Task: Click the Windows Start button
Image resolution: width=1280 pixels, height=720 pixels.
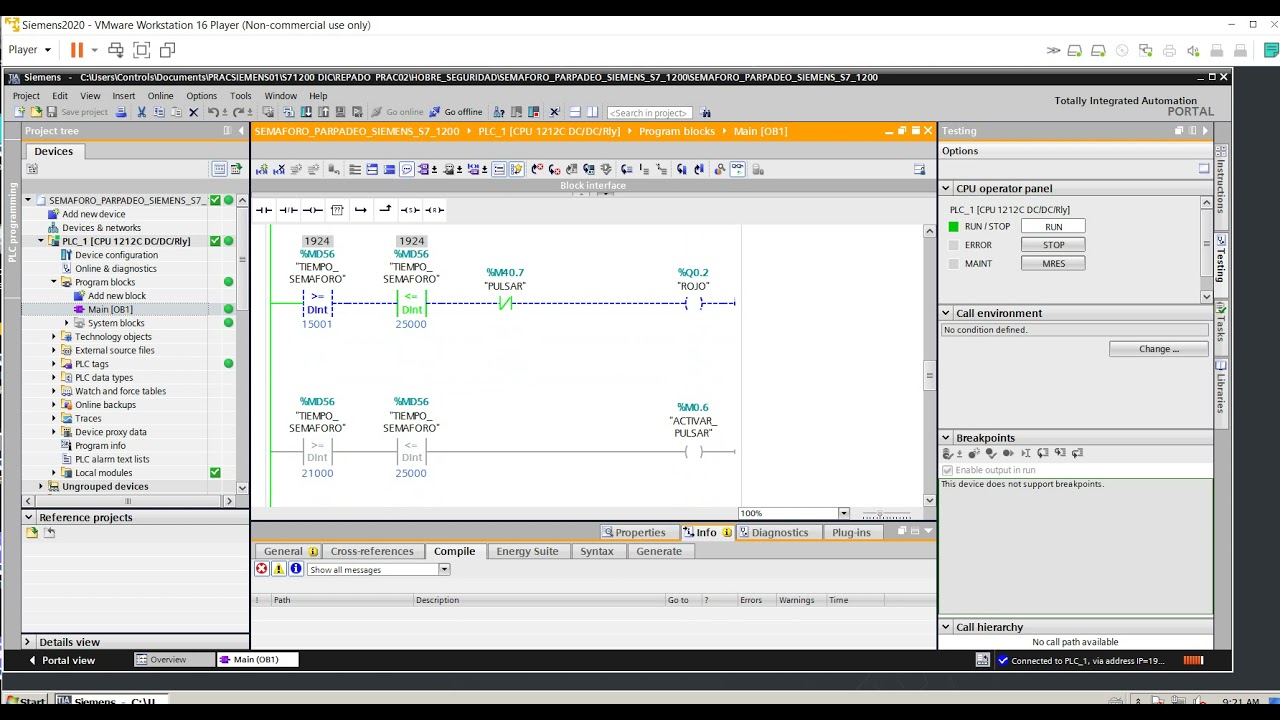Action: [x=25, y=702]
